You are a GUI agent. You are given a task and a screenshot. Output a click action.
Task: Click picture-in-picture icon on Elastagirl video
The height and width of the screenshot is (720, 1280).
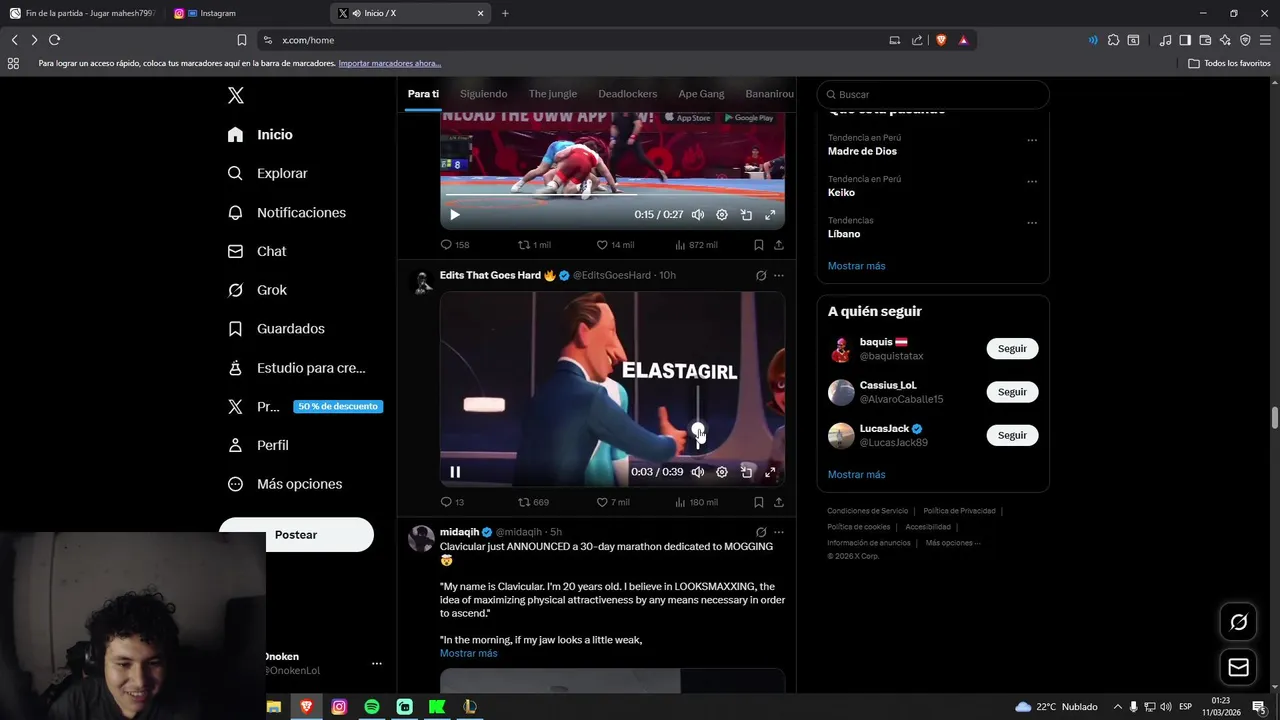point(746,472)
